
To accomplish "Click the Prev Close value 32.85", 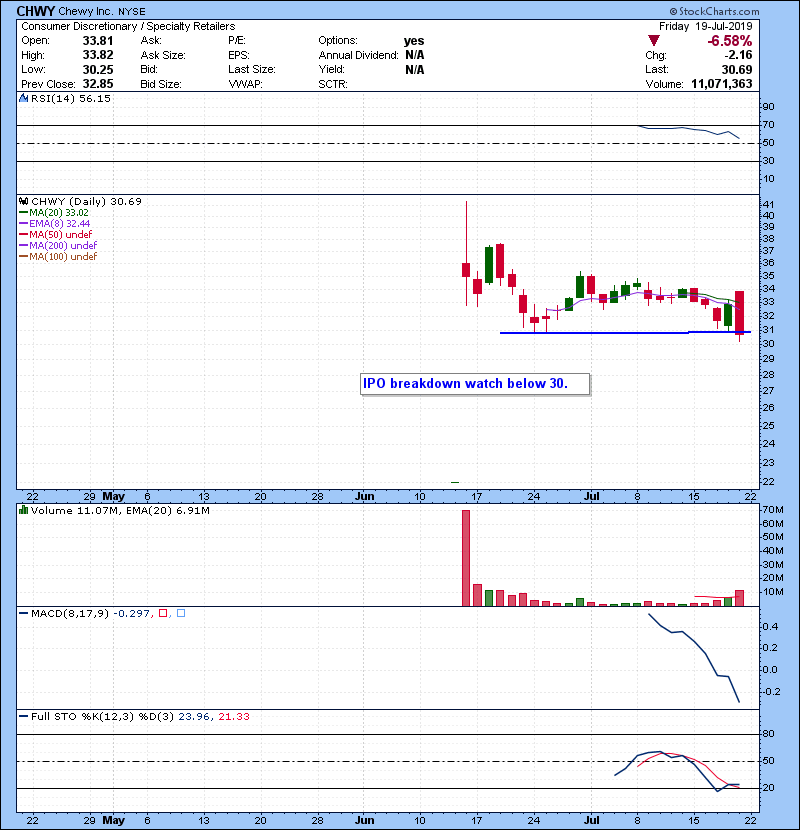I will (98, 84).
